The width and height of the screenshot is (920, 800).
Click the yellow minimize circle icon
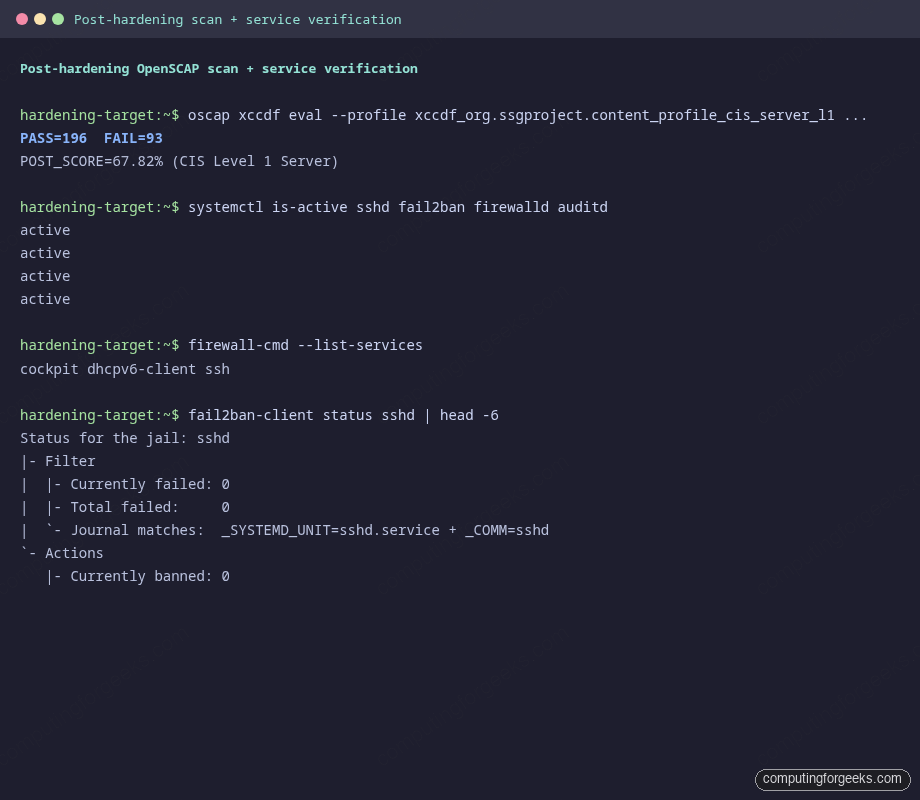[39, 18]
